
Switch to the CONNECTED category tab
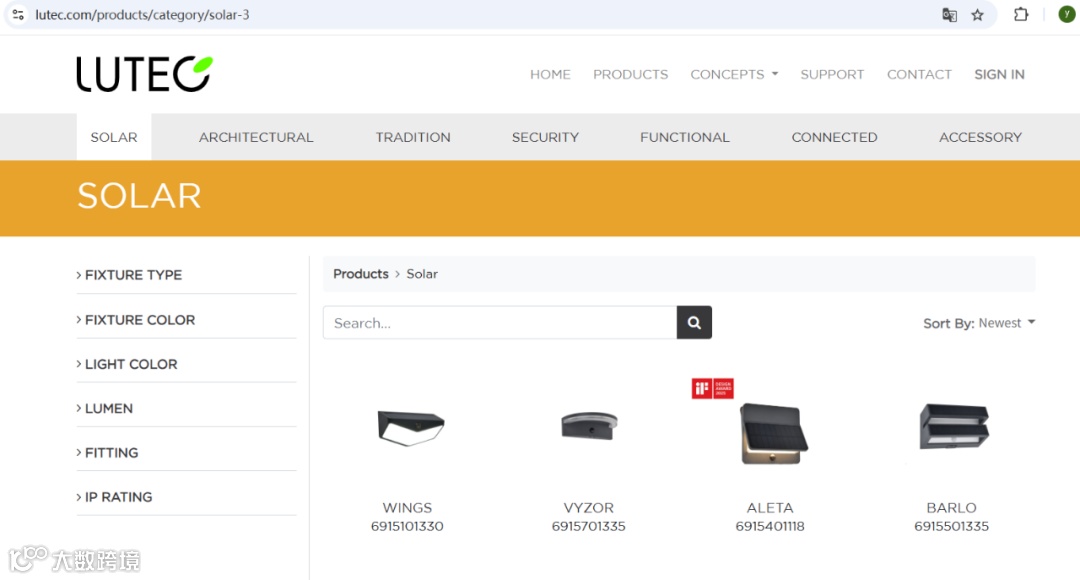834,137
